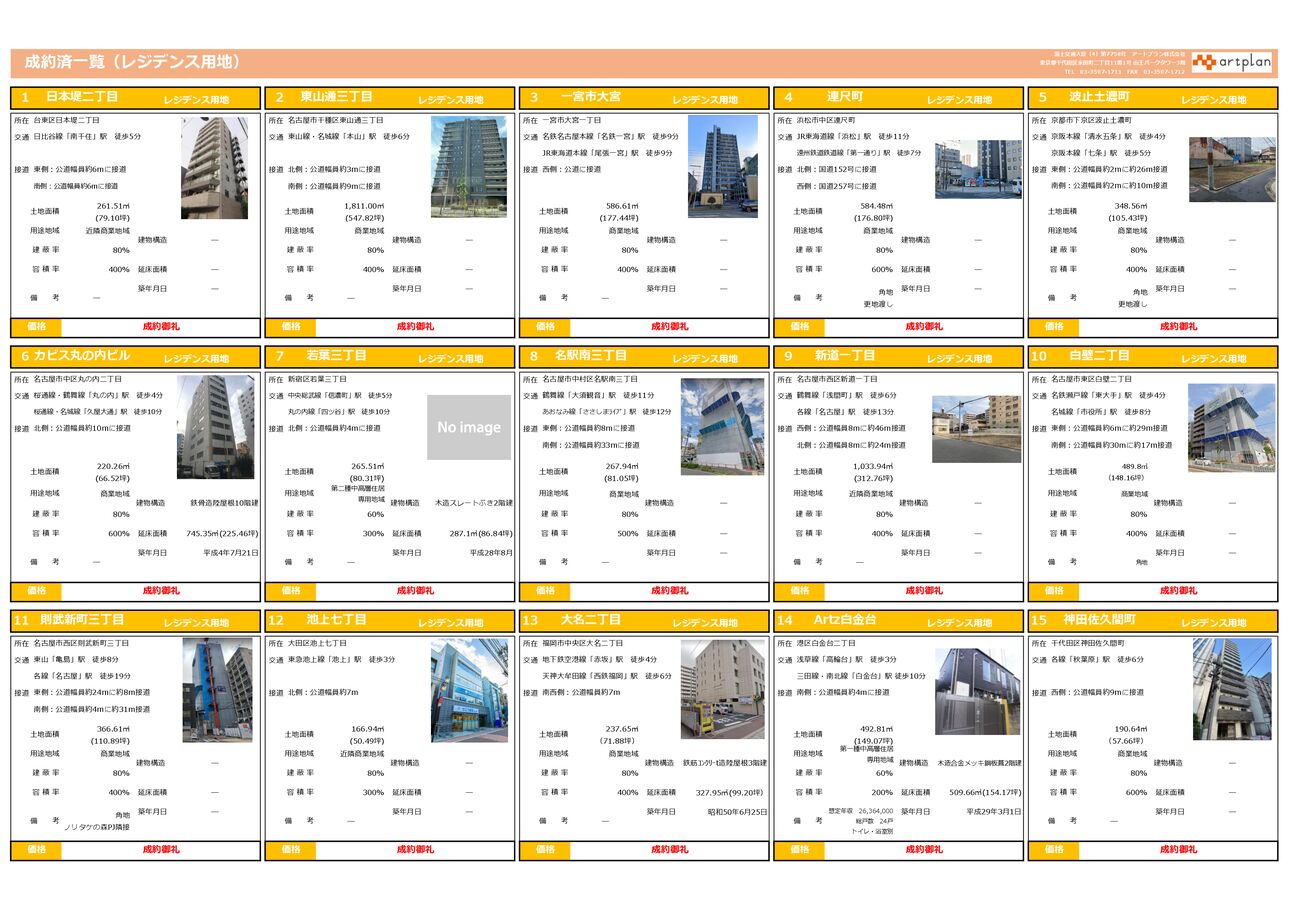Select card header 4 連尺町
1300x919 pixels.
point(899,98)
